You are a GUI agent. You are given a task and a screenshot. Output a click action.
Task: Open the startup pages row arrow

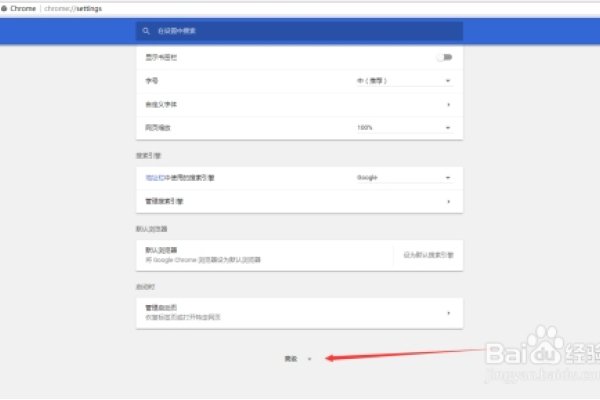[x=448, y=313]
